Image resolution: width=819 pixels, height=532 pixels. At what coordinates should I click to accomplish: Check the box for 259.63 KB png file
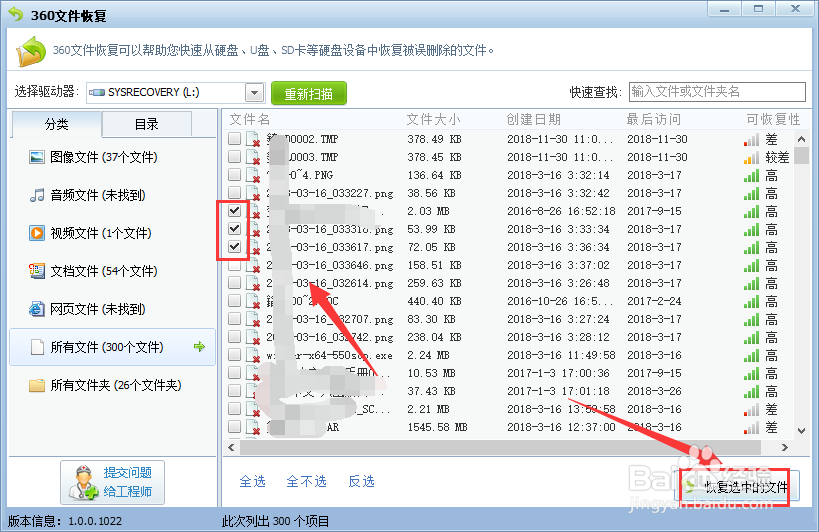coord(235,282)
